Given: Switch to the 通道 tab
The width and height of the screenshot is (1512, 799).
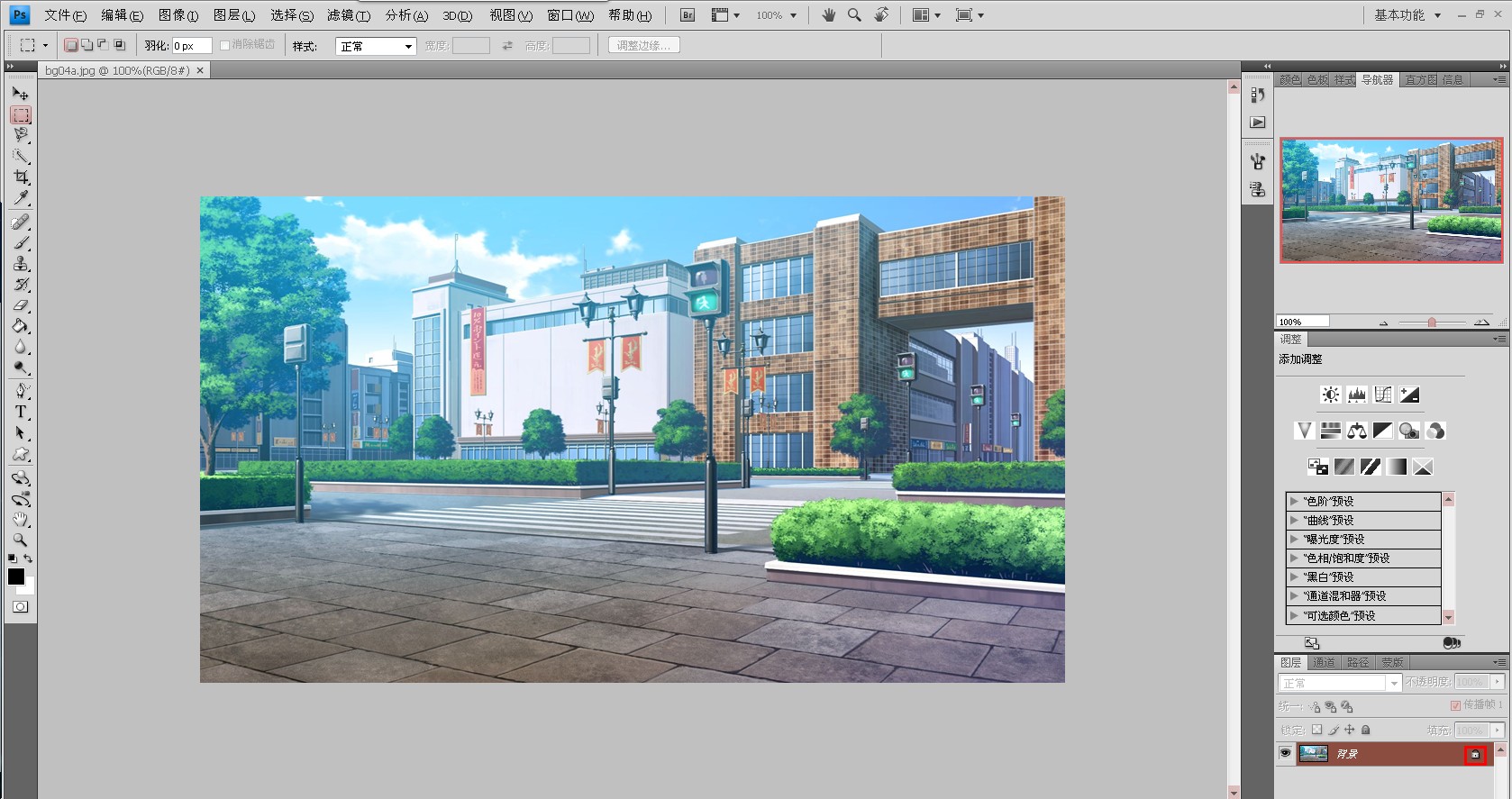Looking at the screenshot, I should (x=1324, y=662).
